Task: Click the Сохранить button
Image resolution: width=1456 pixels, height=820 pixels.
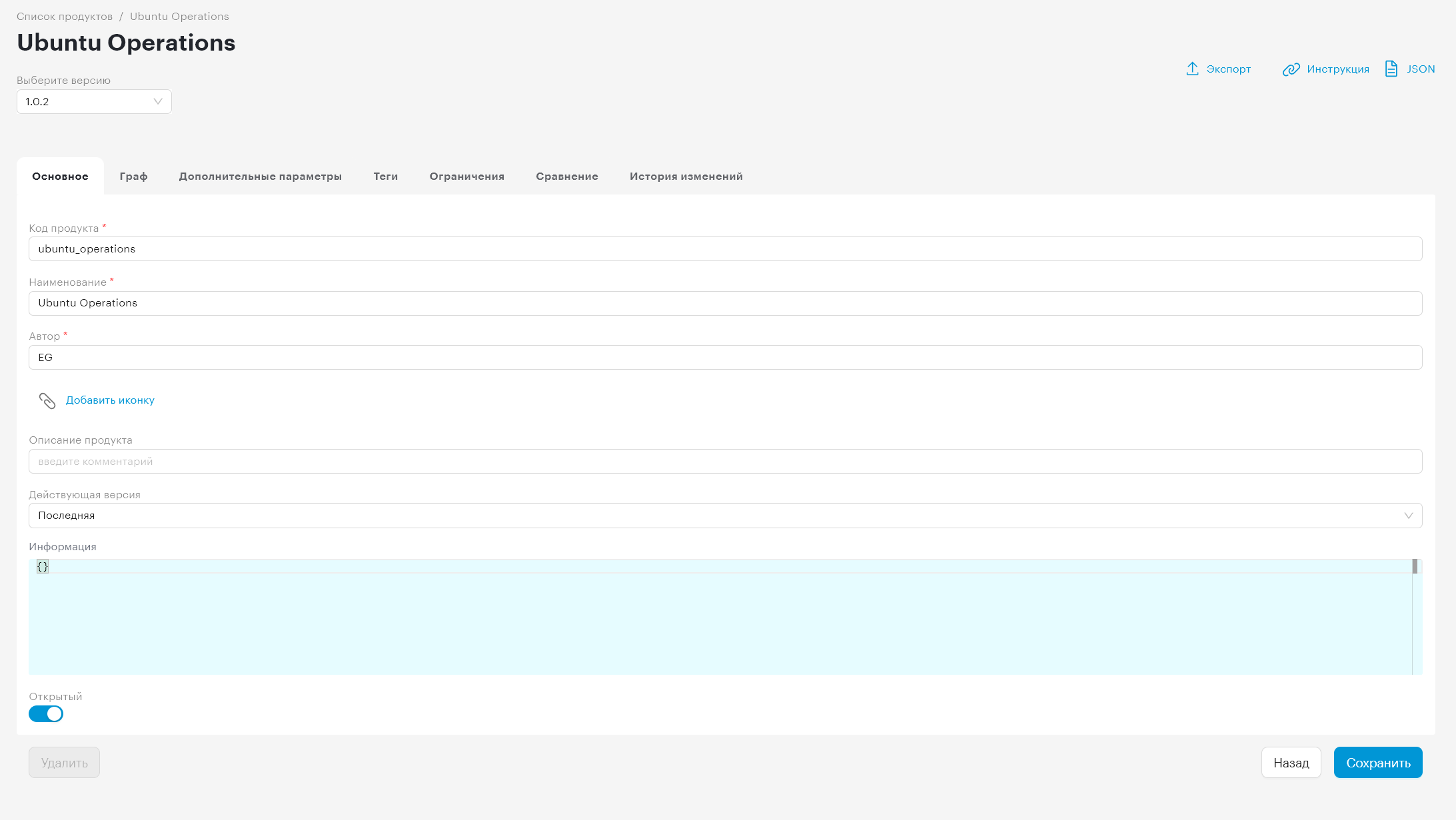Action: coord(1378,763)
